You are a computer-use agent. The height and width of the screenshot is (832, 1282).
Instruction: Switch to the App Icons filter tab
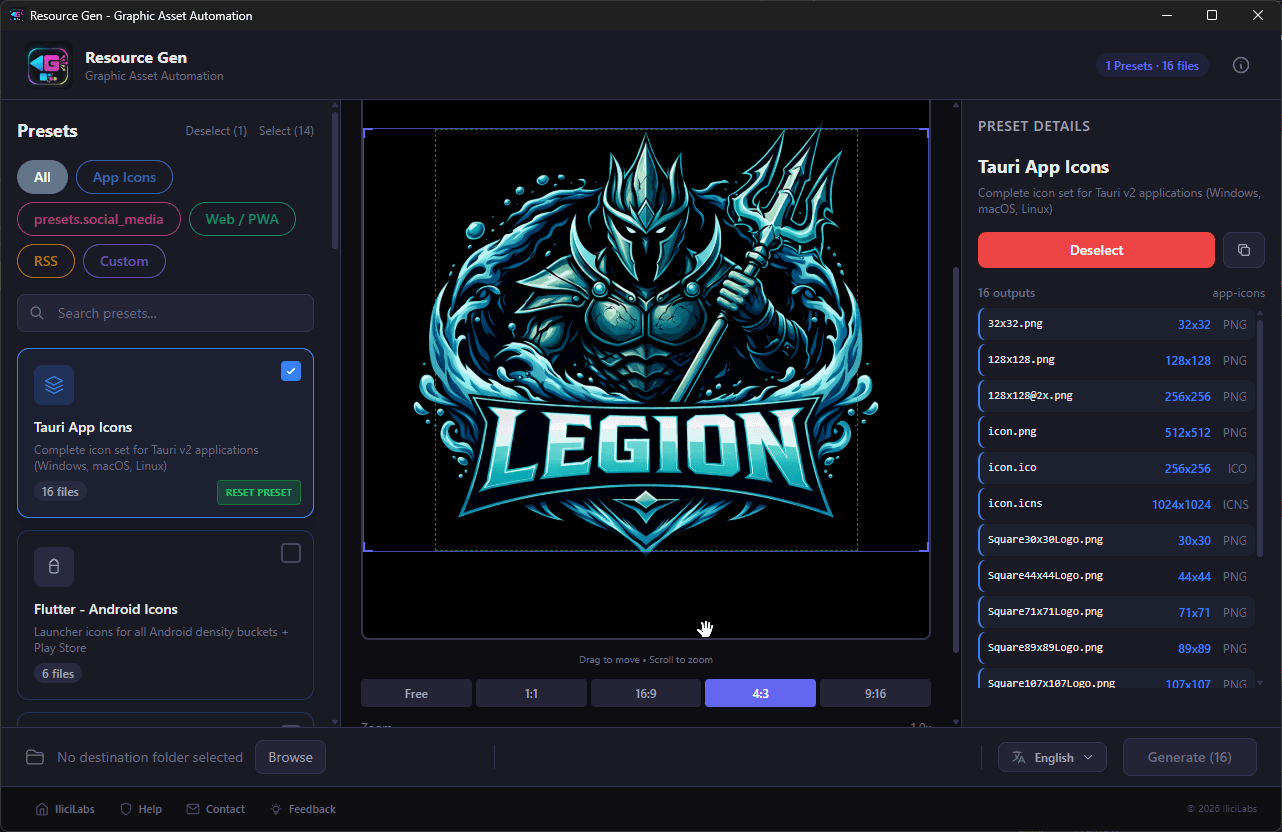pos(124,176)
